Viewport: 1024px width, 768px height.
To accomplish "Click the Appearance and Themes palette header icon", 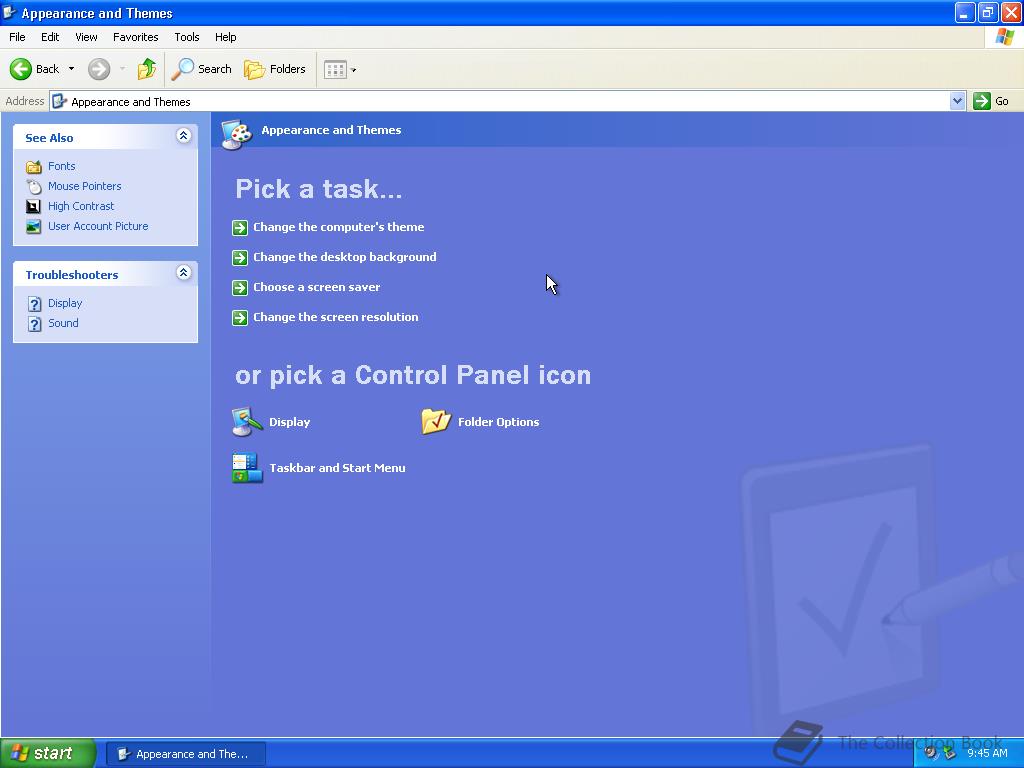I will [236, 134].
